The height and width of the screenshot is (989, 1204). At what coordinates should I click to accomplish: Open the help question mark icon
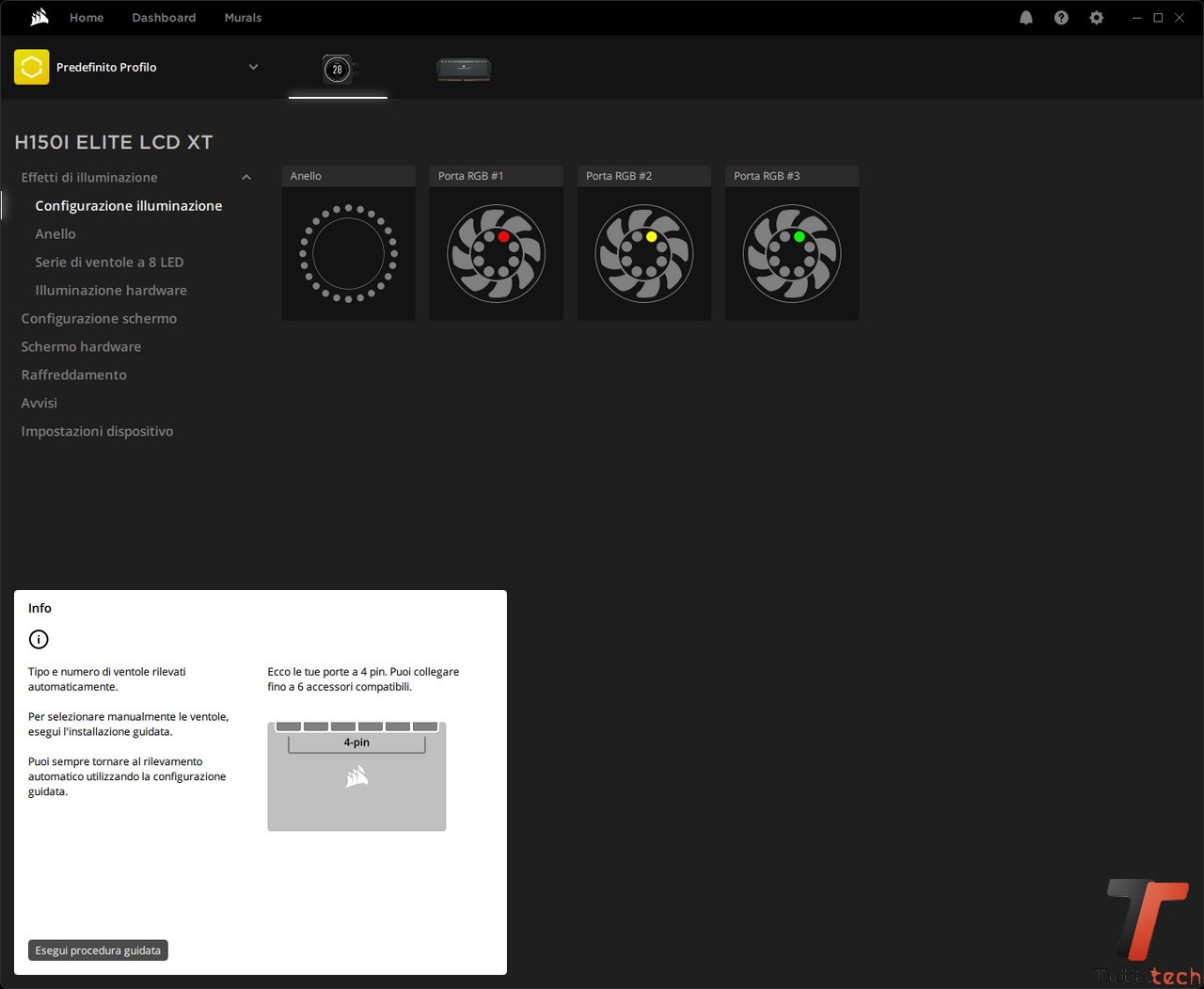pos(1061,18)
